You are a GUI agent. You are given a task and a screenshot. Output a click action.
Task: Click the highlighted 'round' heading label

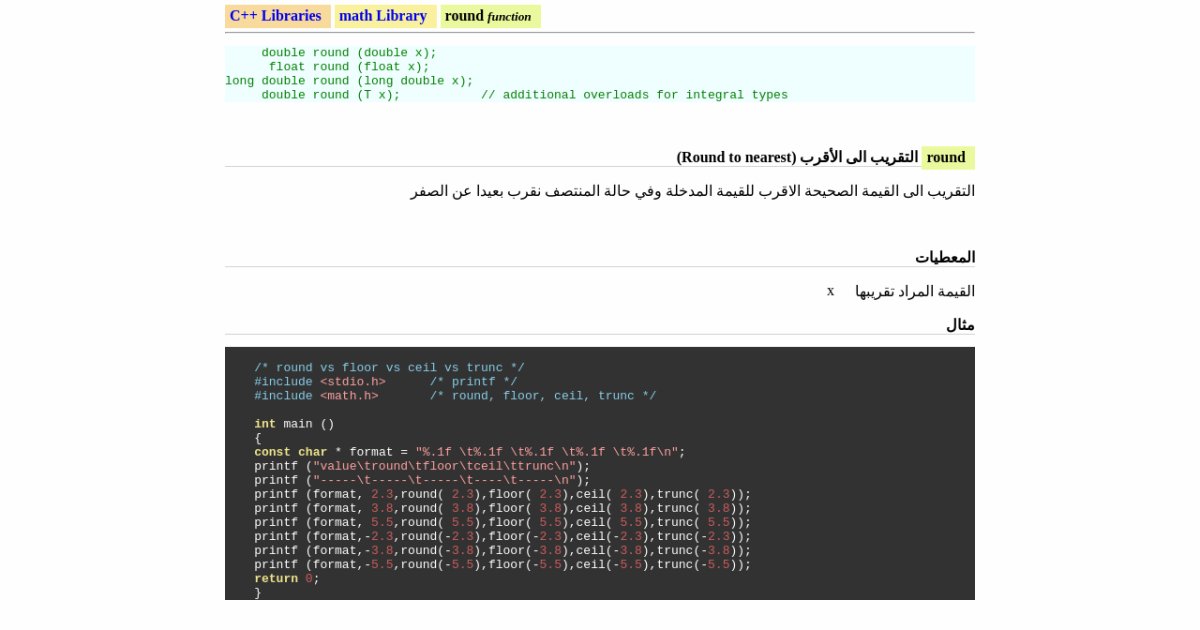click(946, 157)
